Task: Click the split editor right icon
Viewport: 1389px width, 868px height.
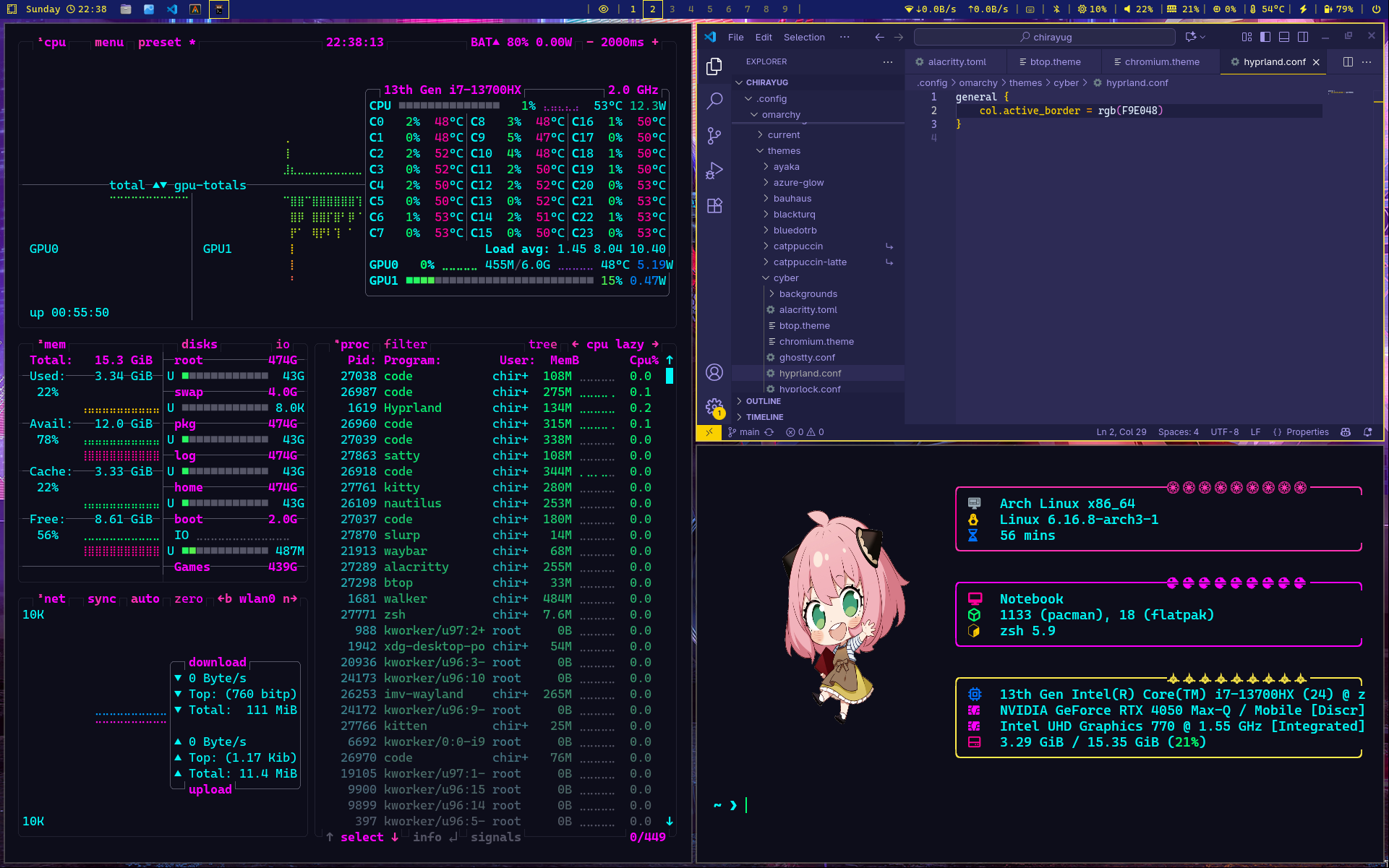Action: point(1348,62)
